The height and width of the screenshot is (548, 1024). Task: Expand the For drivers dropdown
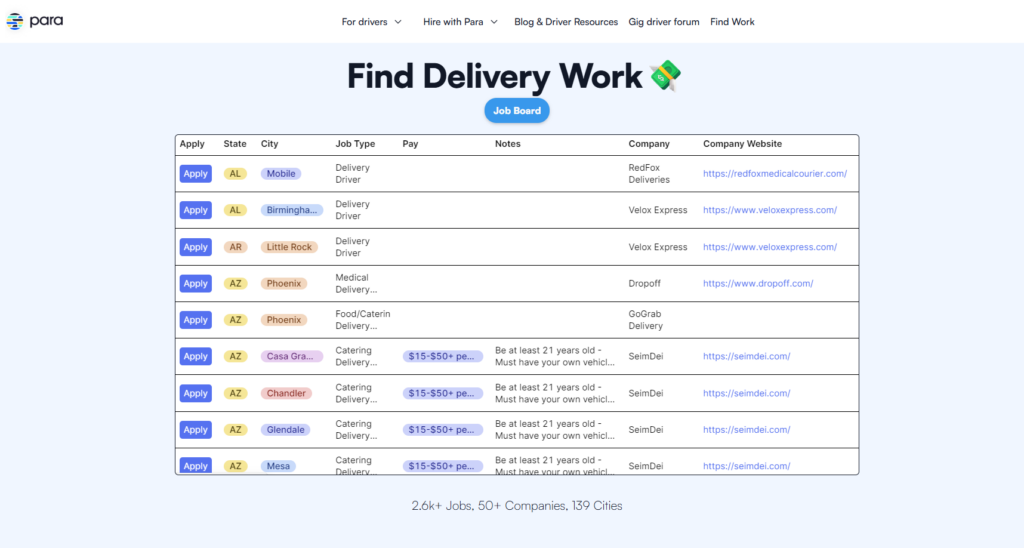[x=372, y=22]
